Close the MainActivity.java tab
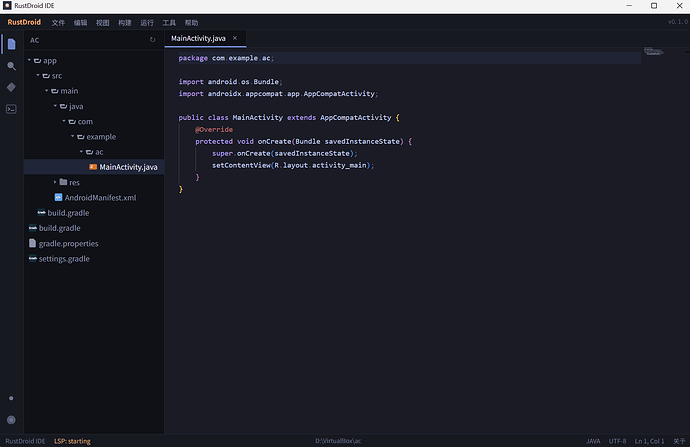The height and width of the screenshot is (447, 690). (x=235, y=38)
